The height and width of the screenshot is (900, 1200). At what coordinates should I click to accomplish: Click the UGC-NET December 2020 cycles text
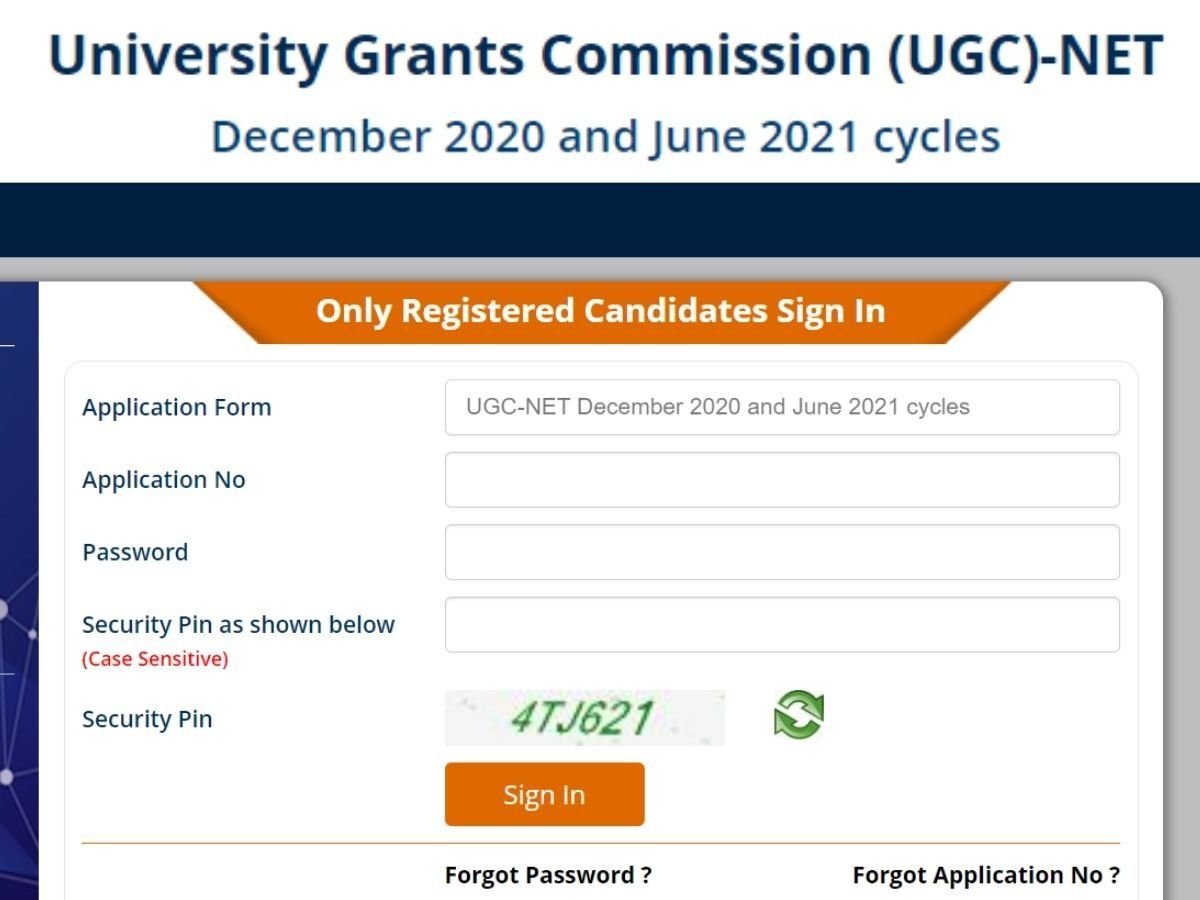pos(718,407)
